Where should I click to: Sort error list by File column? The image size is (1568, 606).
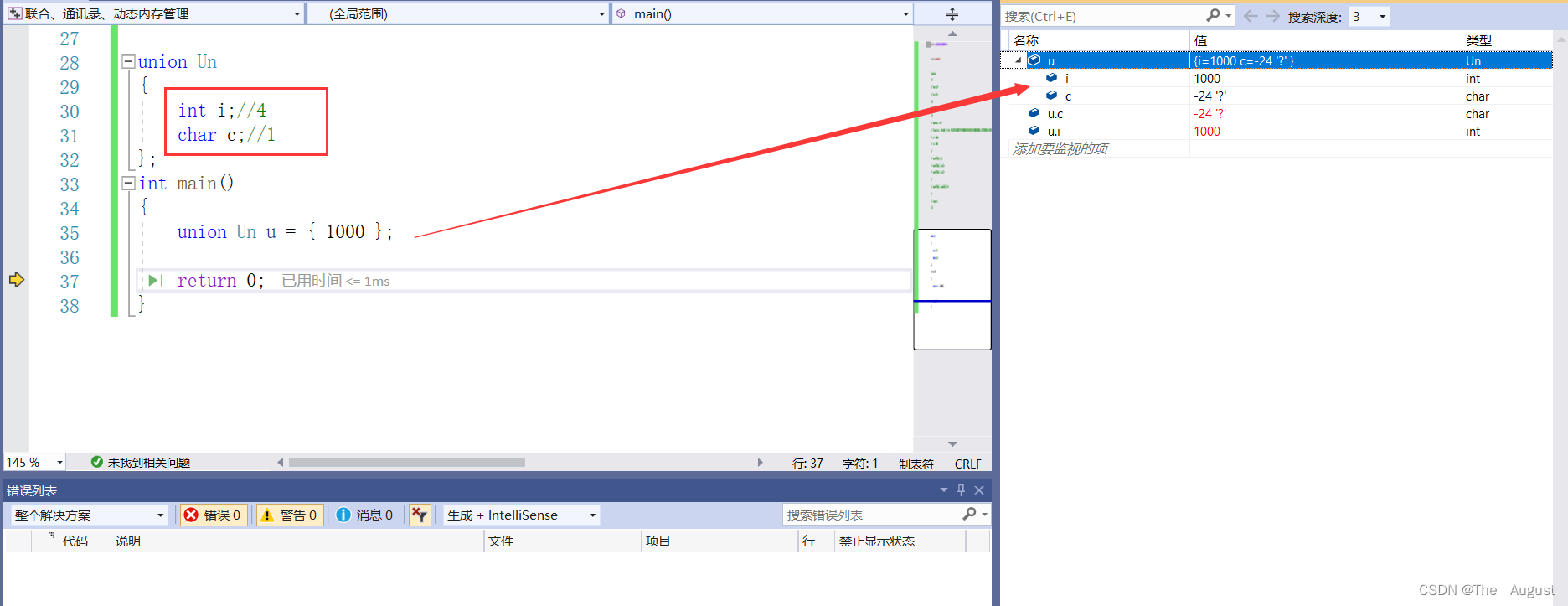[562, 541]
